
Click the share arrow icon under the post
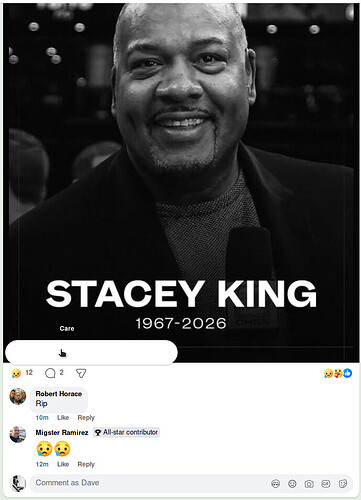click(x=81, y=373)
